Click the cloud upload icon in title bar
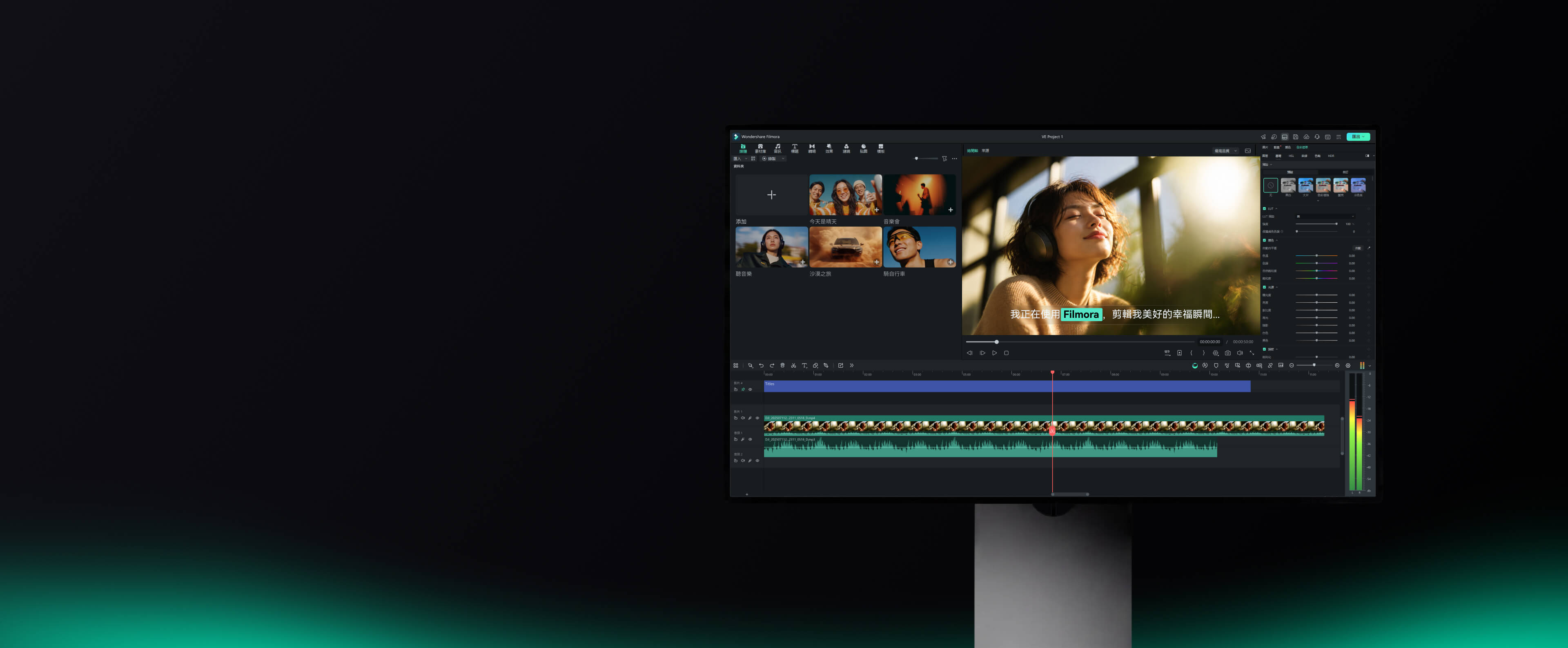1568x648 pixels. tap(1306, 136)
